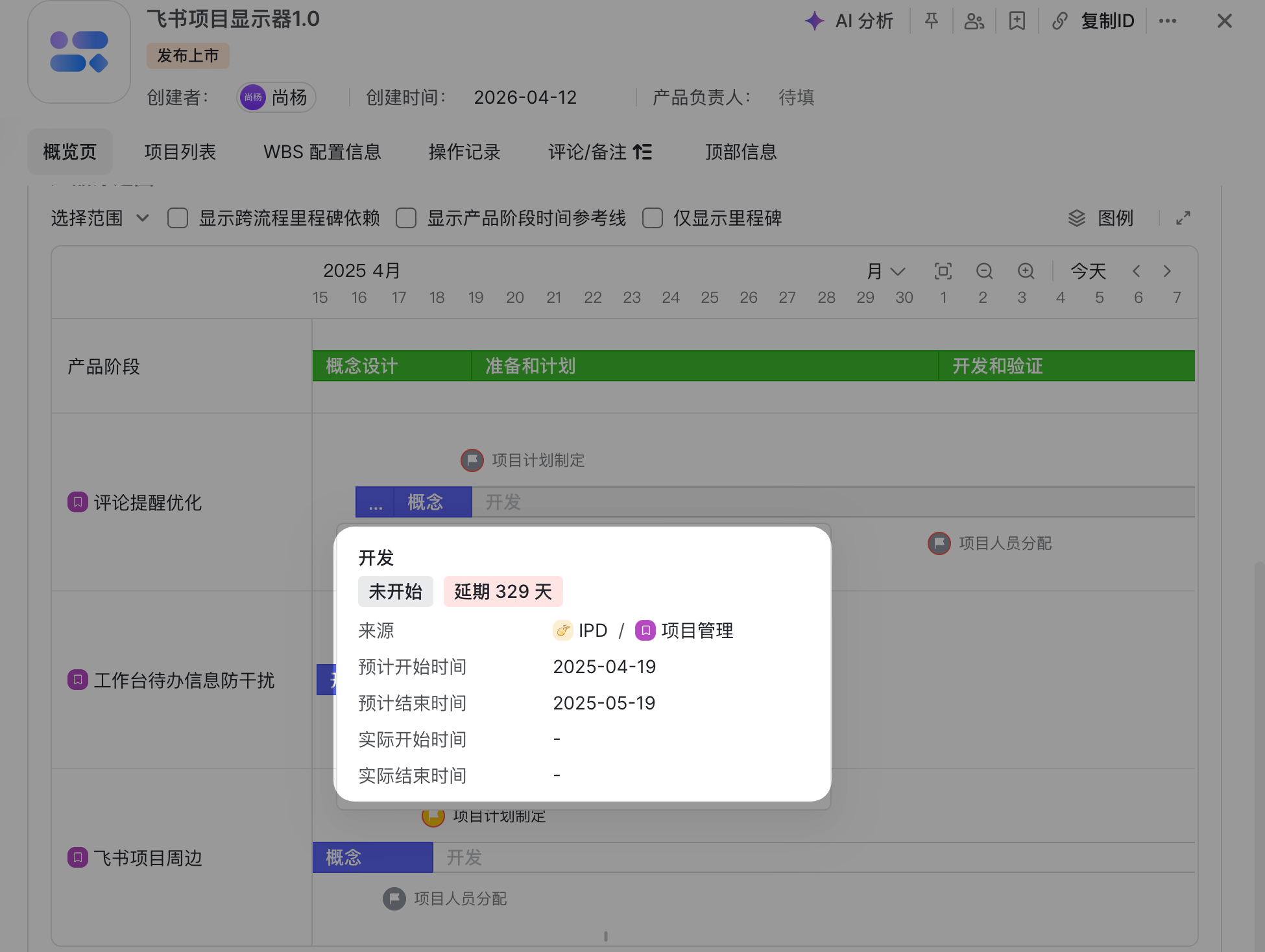Open creator 尚杨 profile chip
The width and height of the screenshot is (1265, 952).
click(276, 97)
